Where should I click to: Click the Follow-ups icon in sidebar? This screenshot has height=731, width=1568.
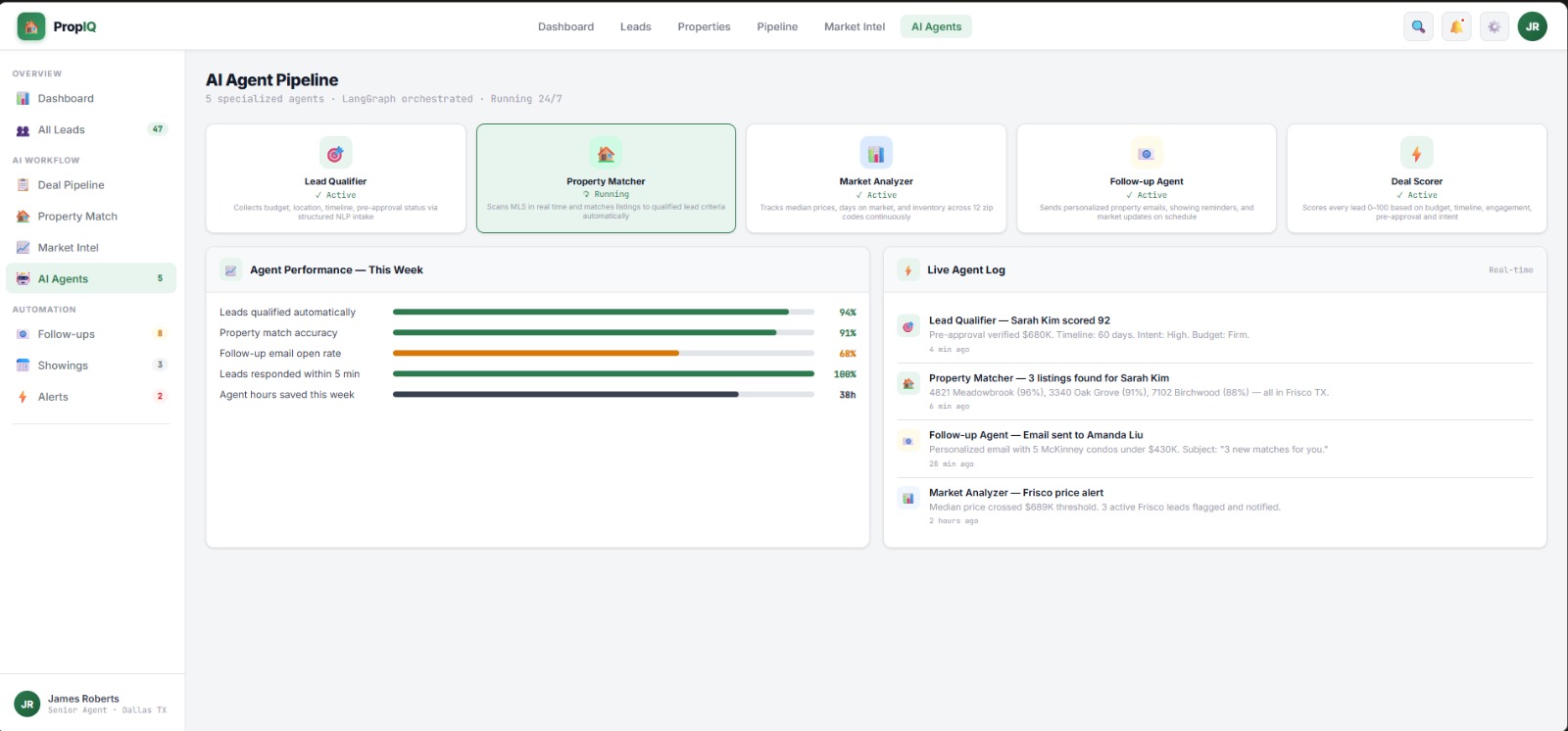click(x=23, y=334)
